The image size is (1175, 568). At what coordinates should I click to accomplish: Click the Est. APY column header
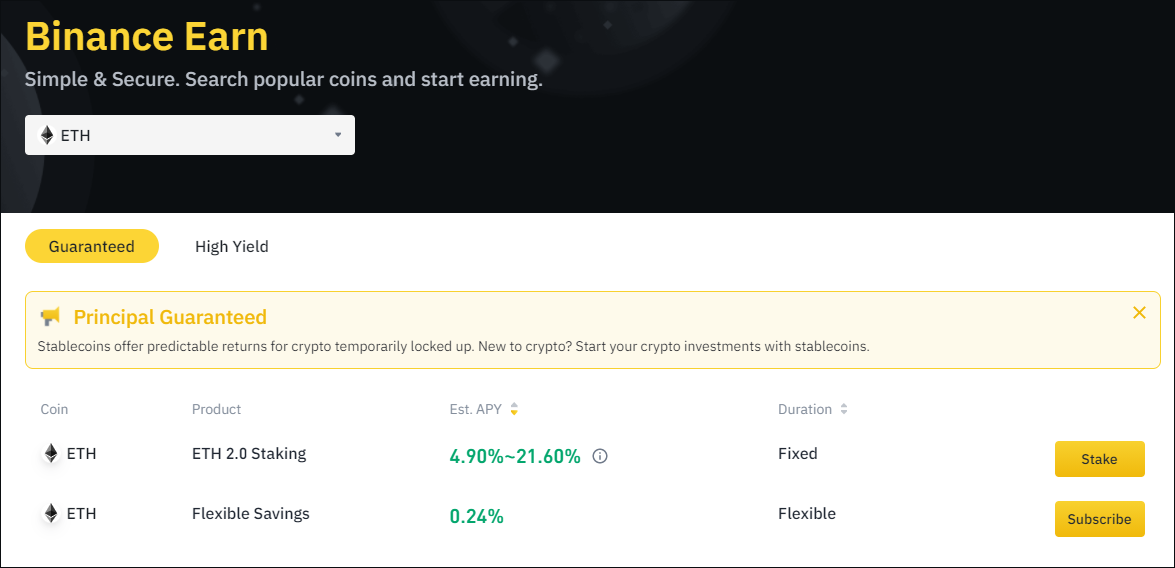[x=476, y=409]
